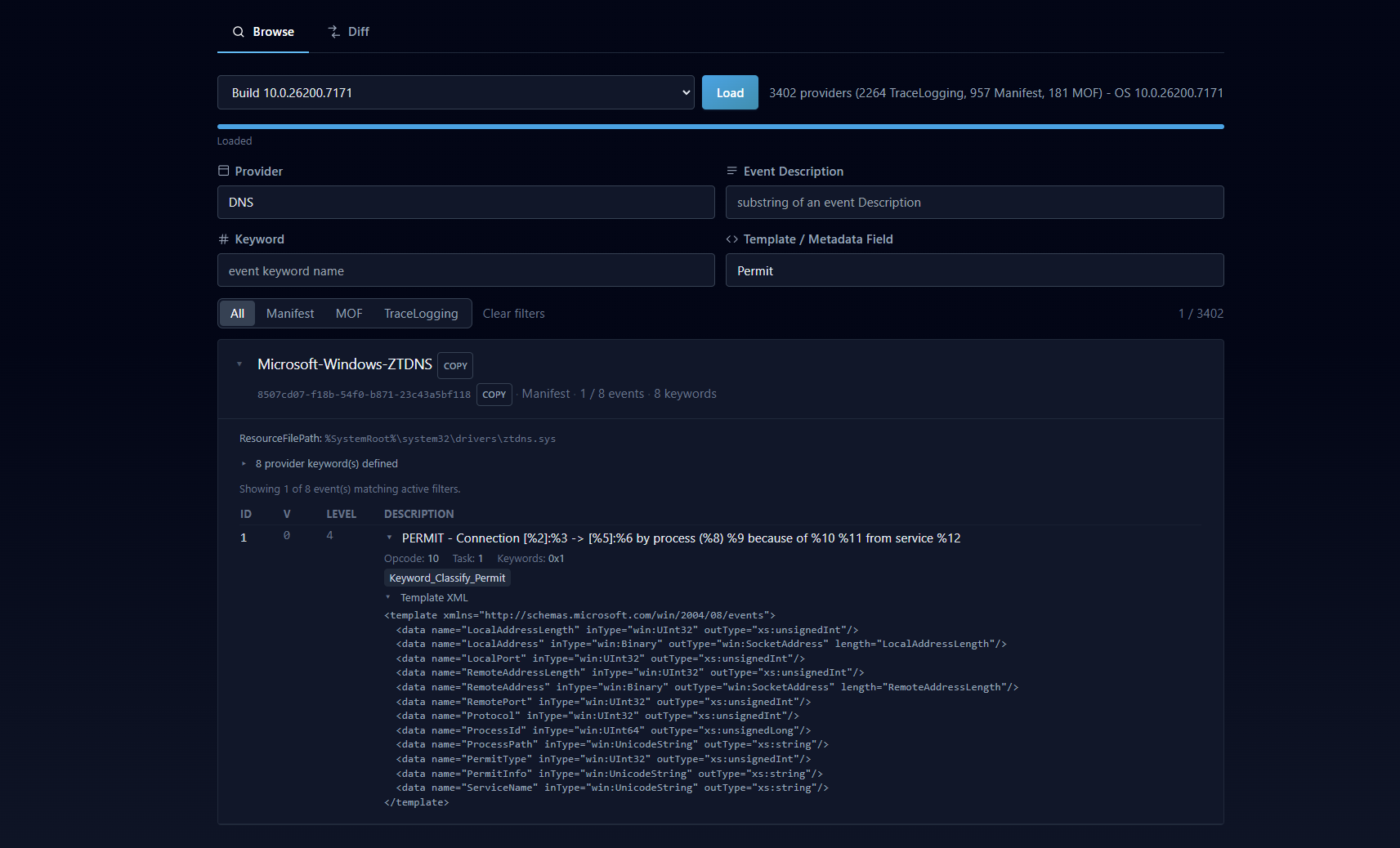The image size is (1400, 848).
Task: Click the 3402 providers summary text
Action: tap(995, 93)
